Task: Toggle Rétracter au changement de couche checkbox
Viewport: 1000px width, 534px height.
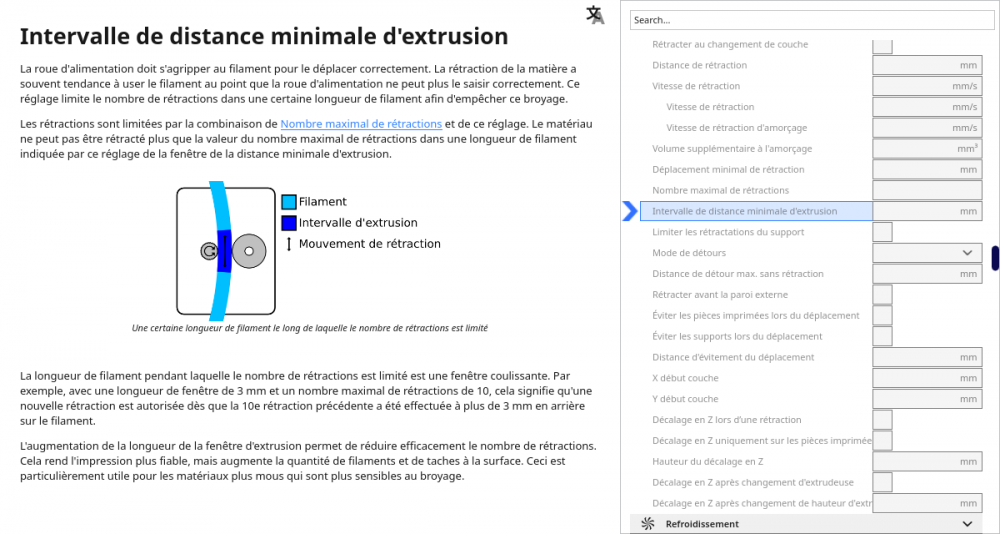Action: pyautogui.click(x=882, y=45)
